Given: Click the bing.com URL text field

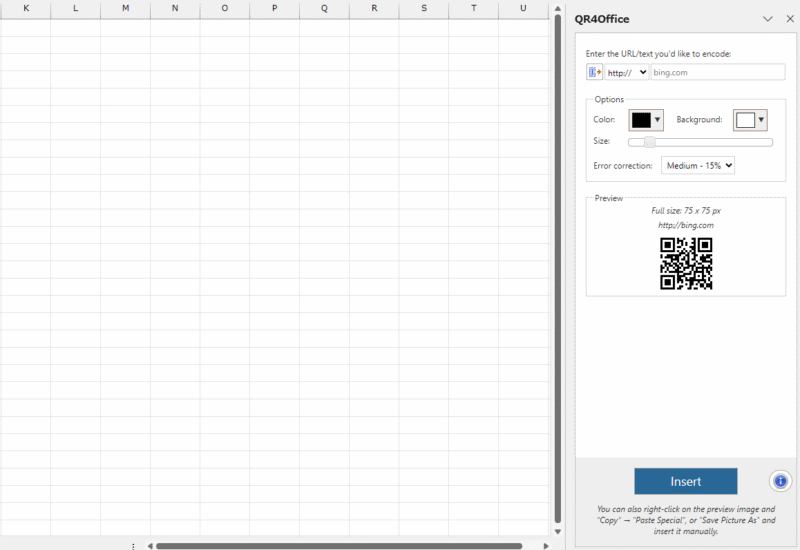Looking at the screenshot, I should [x=718, y=72].
